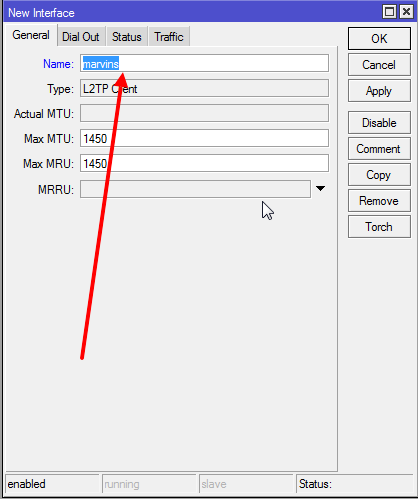Disable the L2TP interface
This screenshot has width=418, height=499.
(379, 123)
